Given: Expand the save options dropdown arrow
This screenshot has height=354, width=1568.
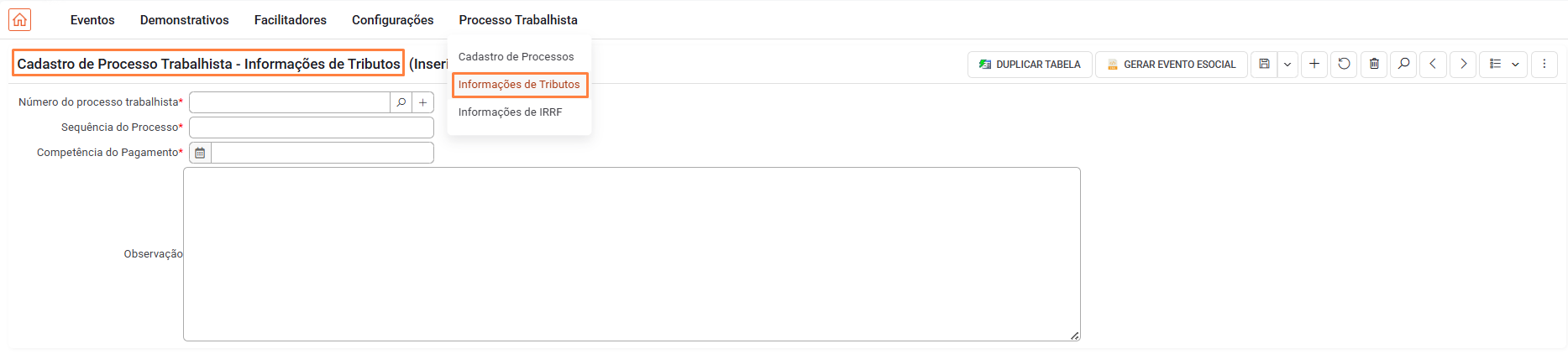Looking at the screenshot, I should point(1287,64).
